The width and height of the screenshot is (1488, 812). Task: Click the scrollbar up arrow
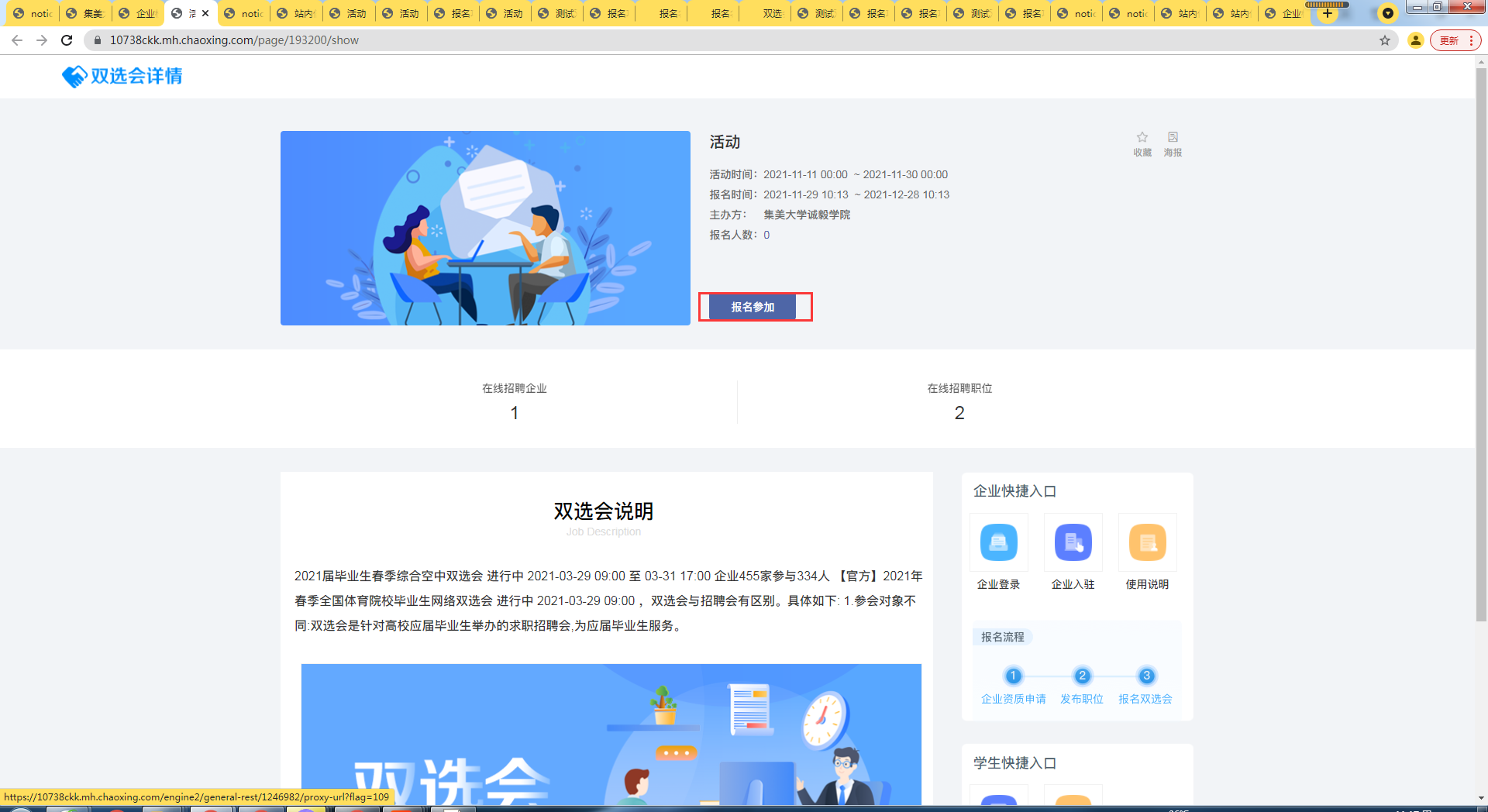[x=1481, y=61]
